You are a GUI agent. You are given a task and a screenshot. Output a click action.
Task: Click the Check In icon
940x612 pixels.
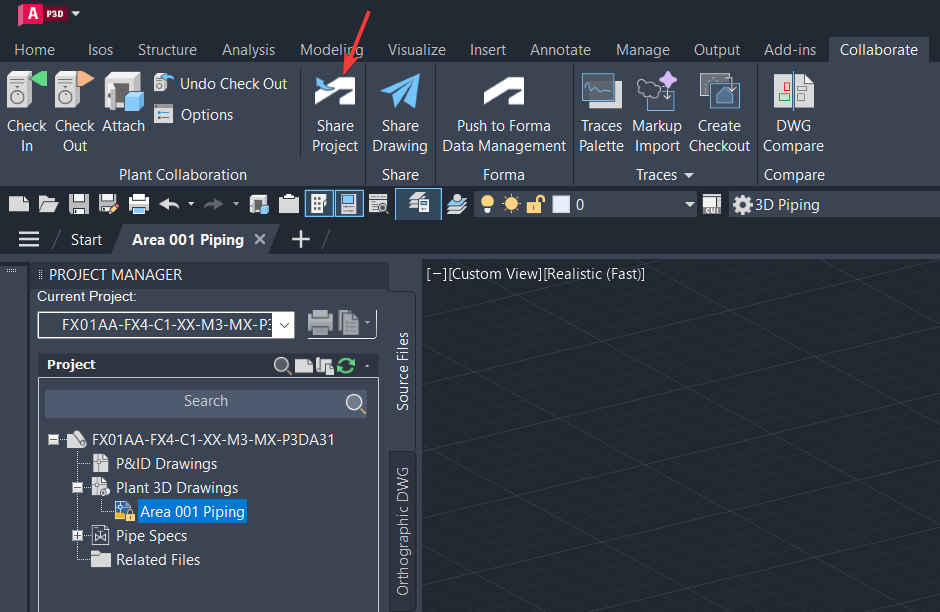[x=26, y=92]
